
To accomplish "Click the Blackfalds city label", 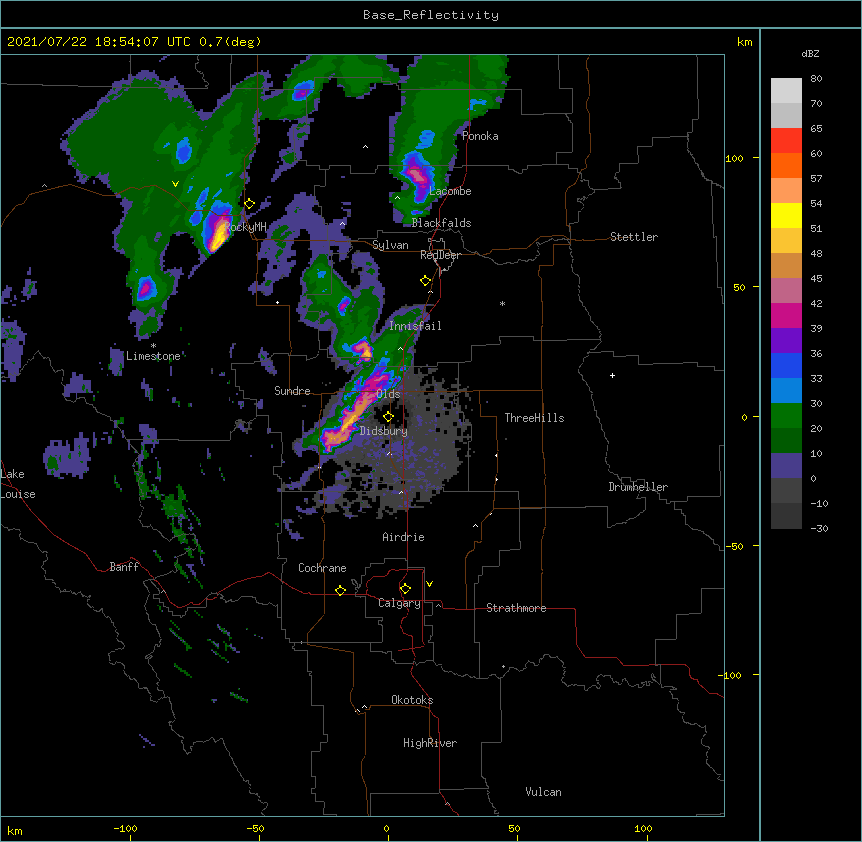I will (441, 223).
